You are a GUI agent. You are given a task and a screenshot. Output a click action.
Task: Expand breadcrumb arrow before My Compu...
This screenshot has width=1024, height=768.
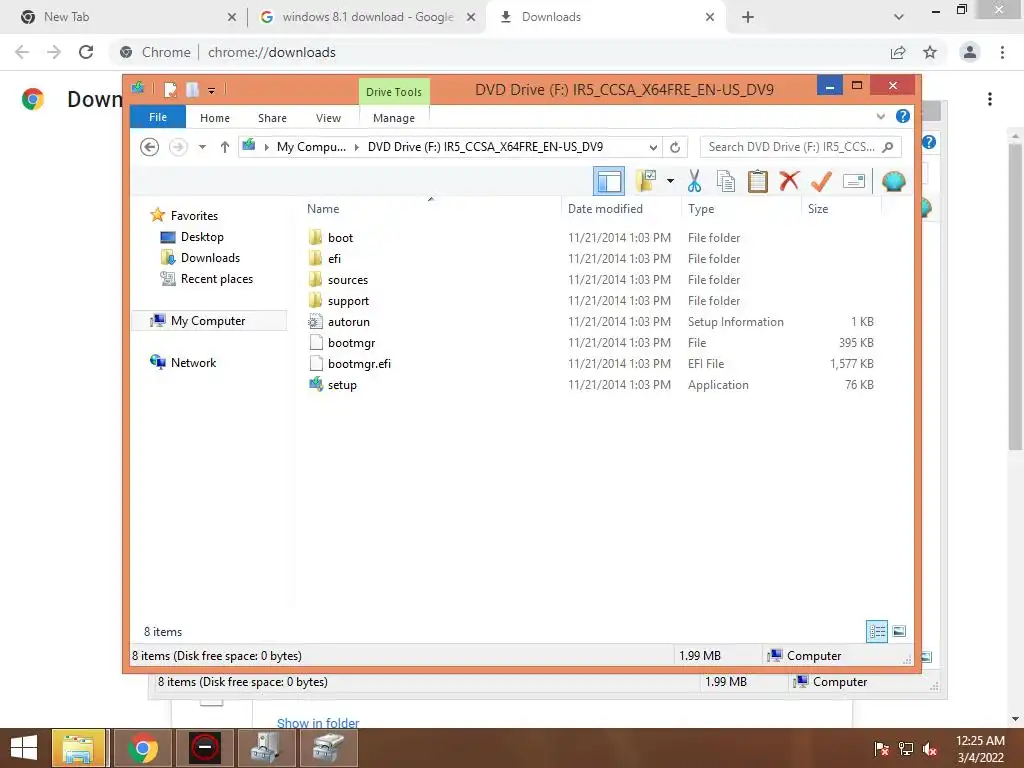click(266, 148)
